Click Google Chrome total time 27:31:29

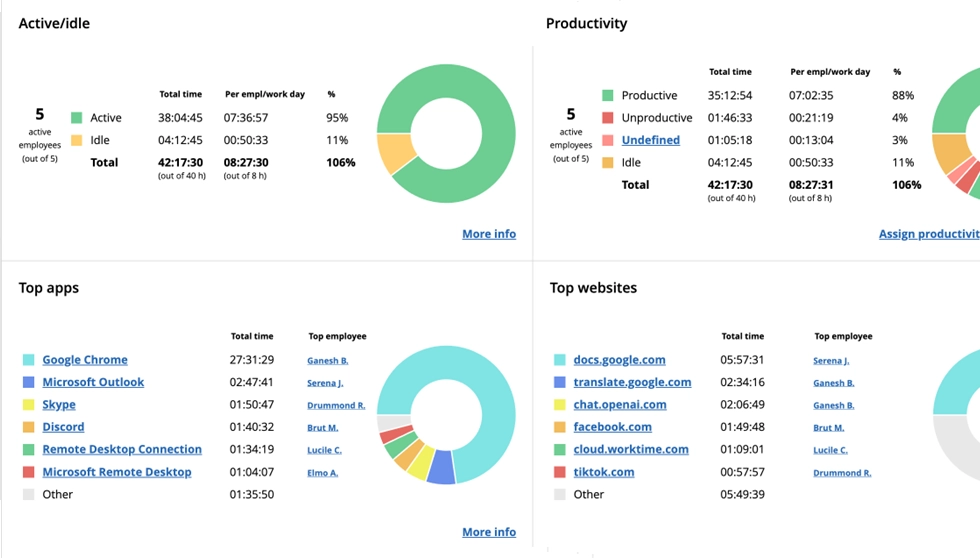click(251, 360)
